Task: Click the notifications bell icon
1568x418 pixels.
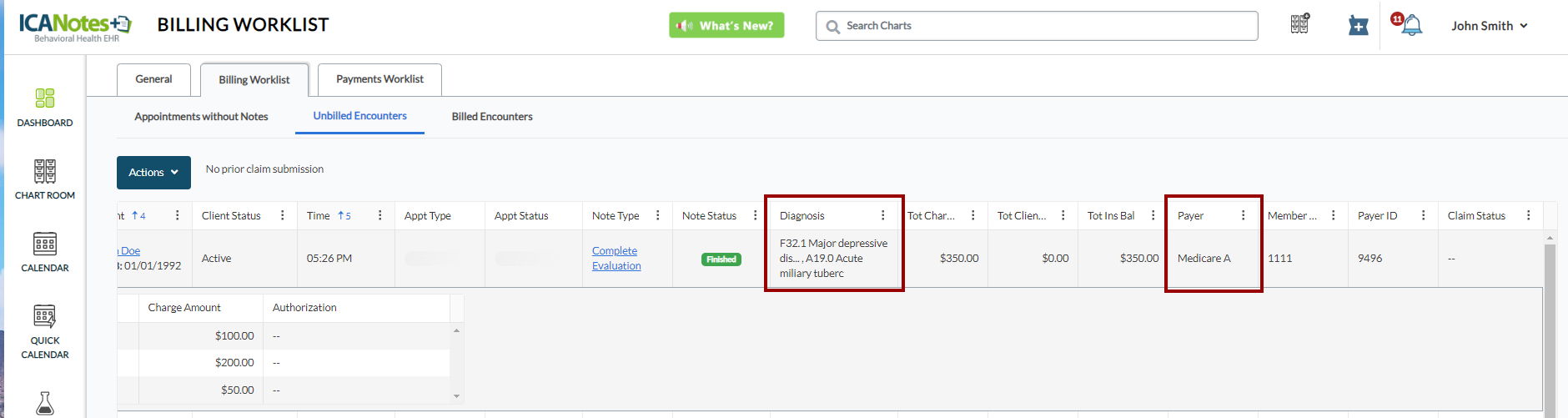Action: (1411, 26)
